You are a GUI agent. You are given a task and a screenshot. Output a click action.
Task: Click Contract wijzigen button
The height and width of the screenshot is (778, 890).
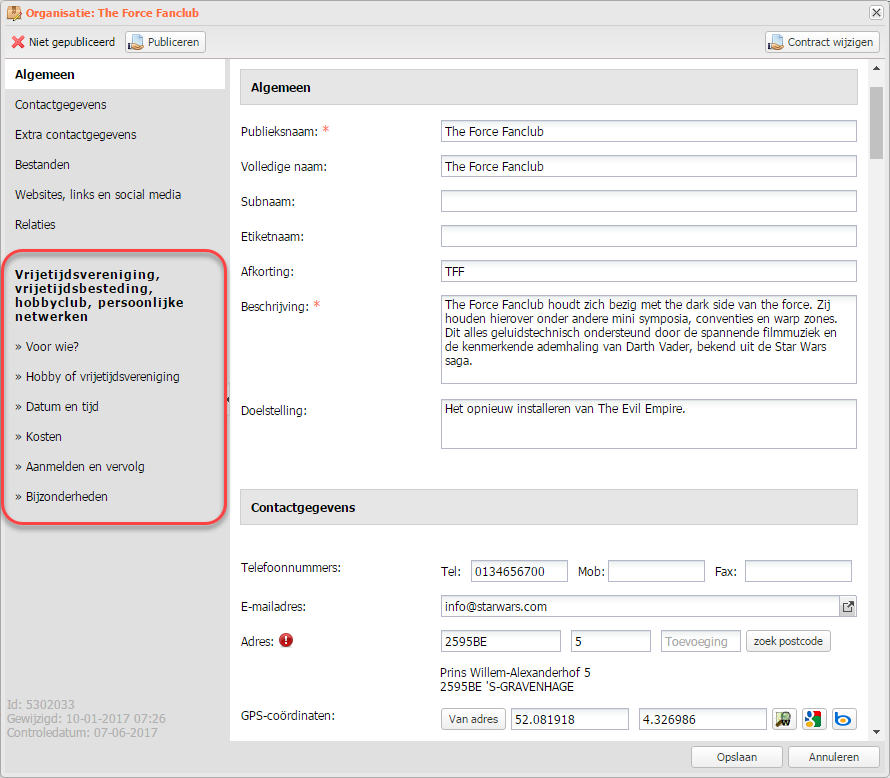tap(822, 42)
